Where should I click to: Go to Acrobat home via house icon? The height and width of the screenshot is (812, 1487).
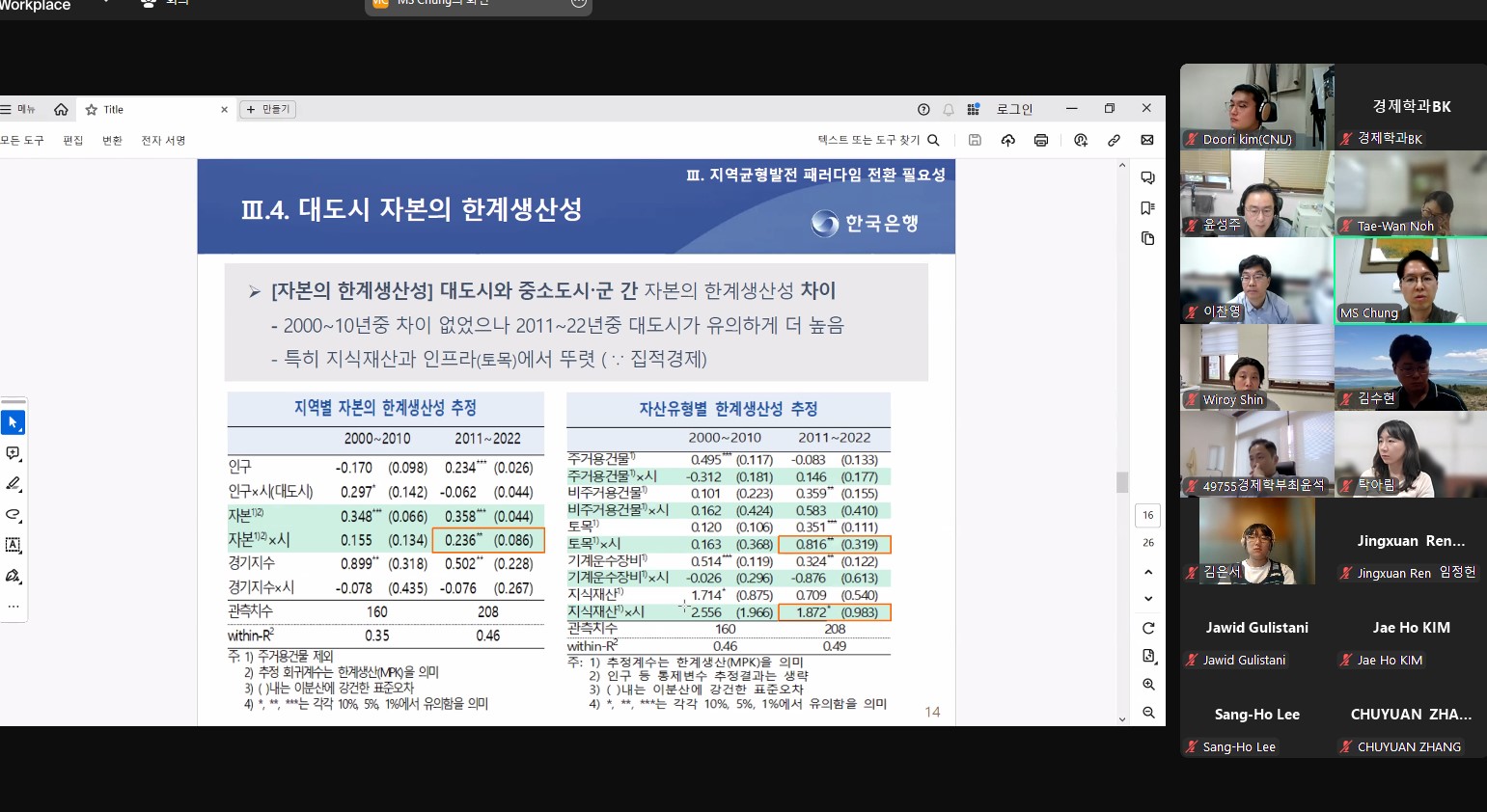(61, 109)
